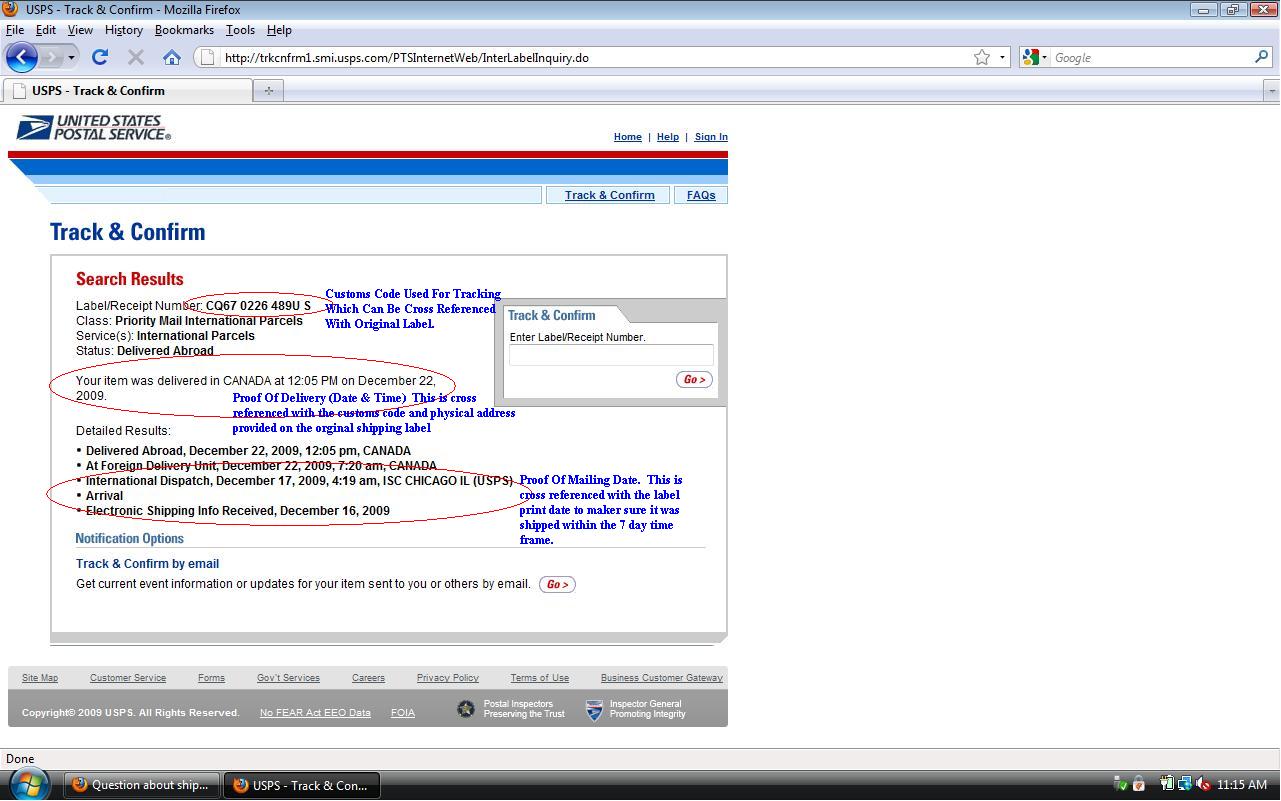This screenshot has width=1281, height=801.
Task: Open the back/forward history dropdown arrow
Action: click(71, 57)
